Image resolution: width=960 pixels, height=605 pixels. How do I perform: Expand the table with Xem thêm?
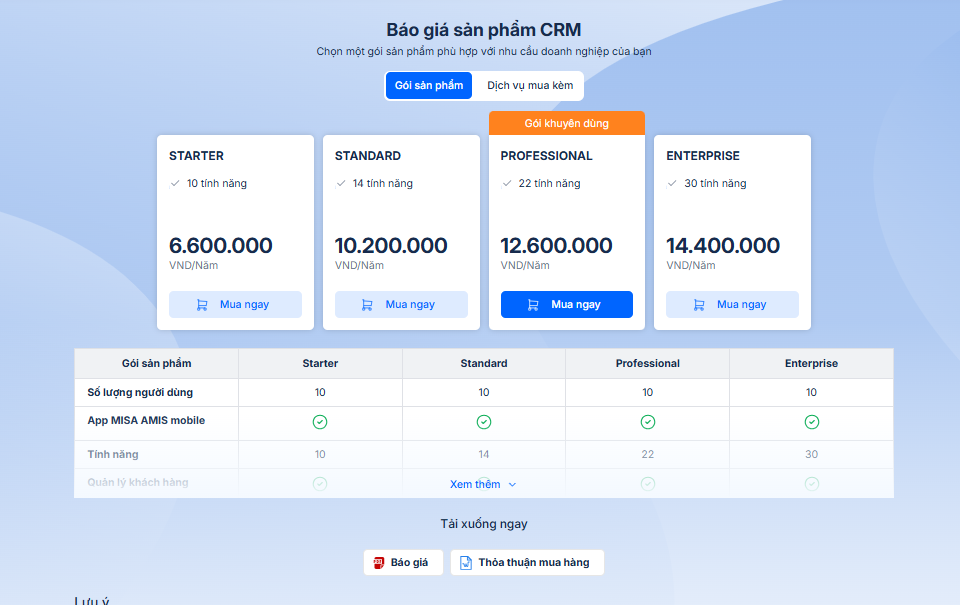tap(483, 484)
